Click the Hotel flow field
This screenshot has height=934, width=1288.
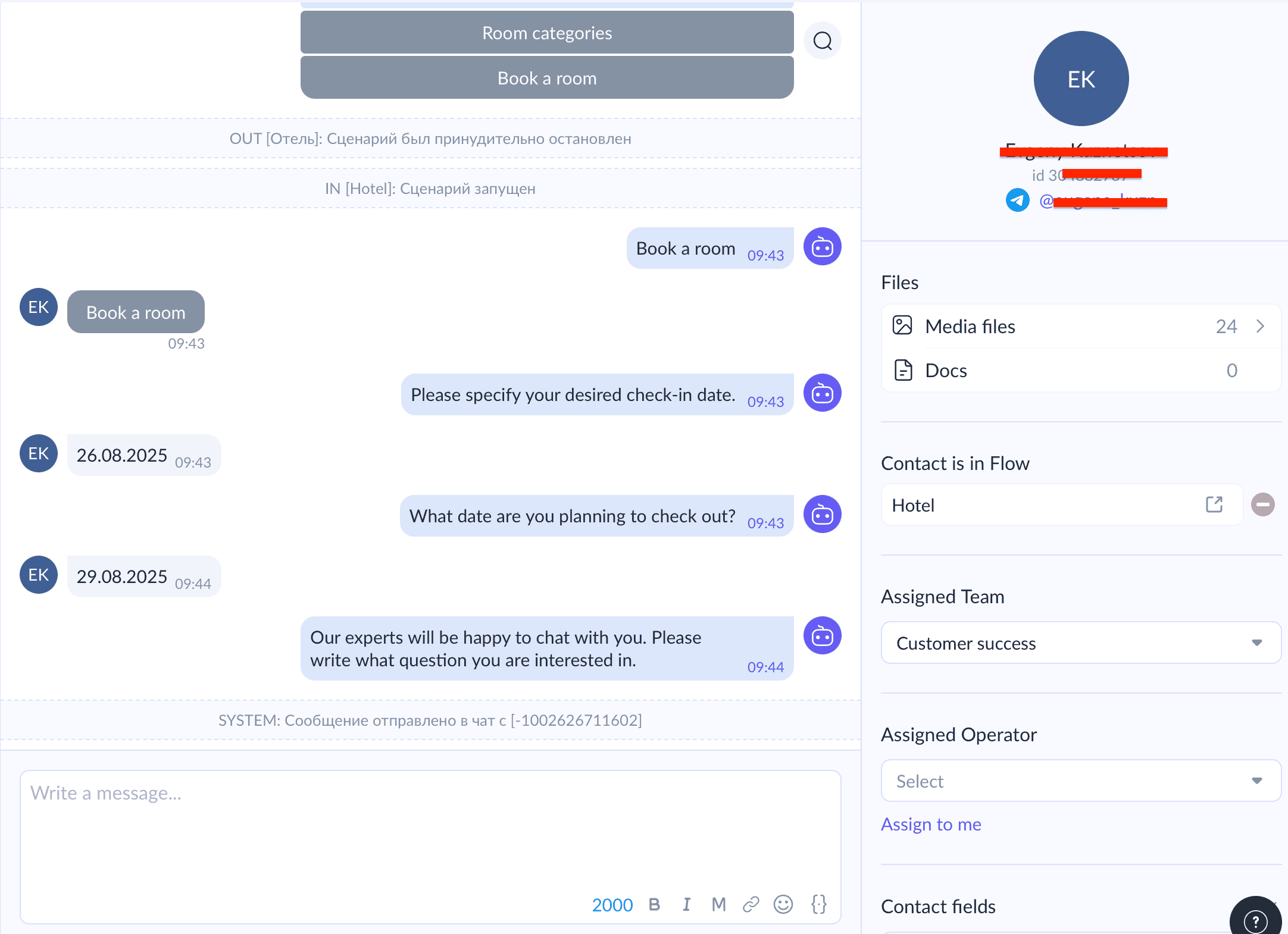tap(1062, 504)
